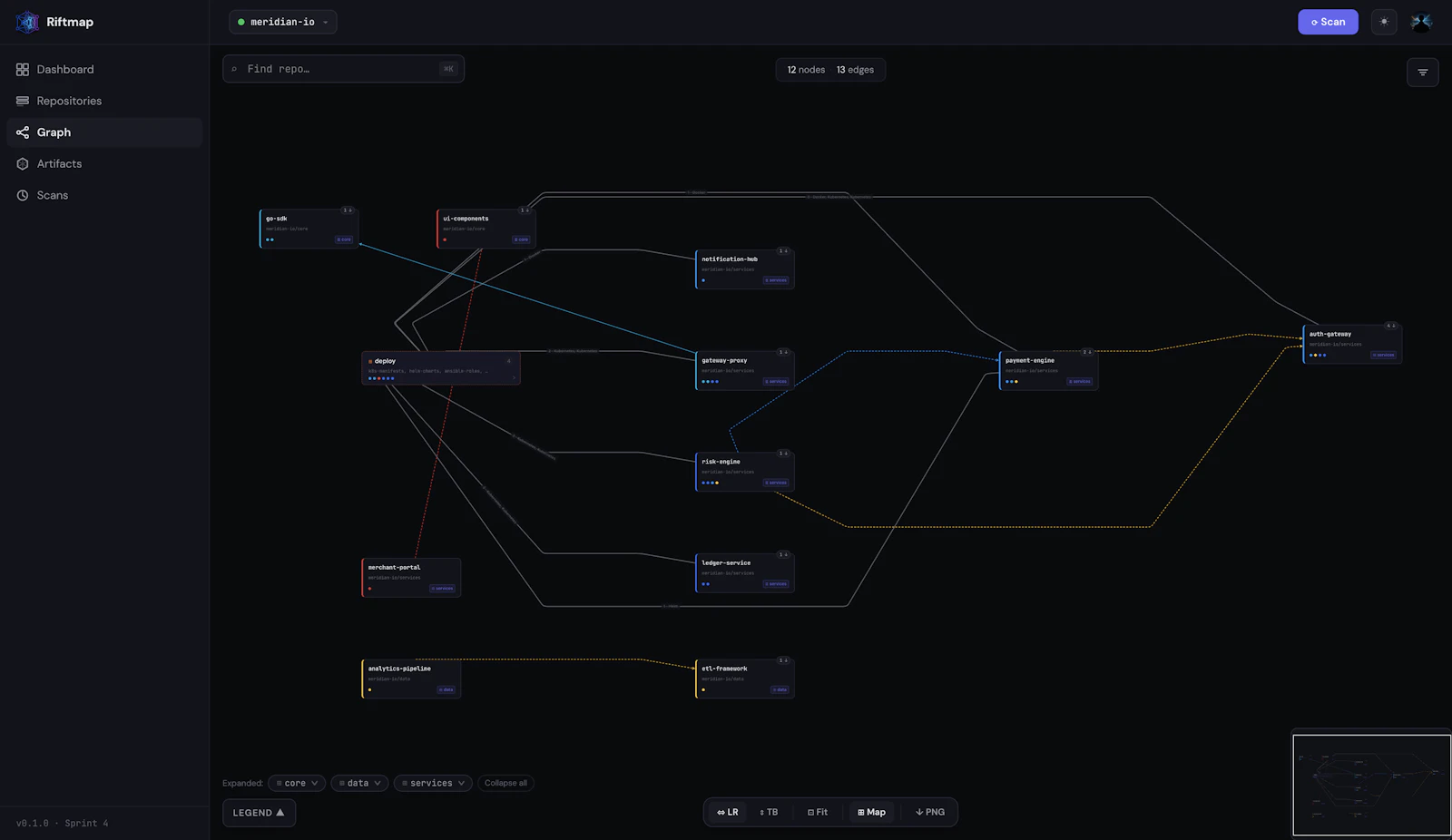Image resolution: width=1452 pixels, height=840 pixels.
Task: Click services tag on gateway-proxy node
Action: click(x=776, y=382)
